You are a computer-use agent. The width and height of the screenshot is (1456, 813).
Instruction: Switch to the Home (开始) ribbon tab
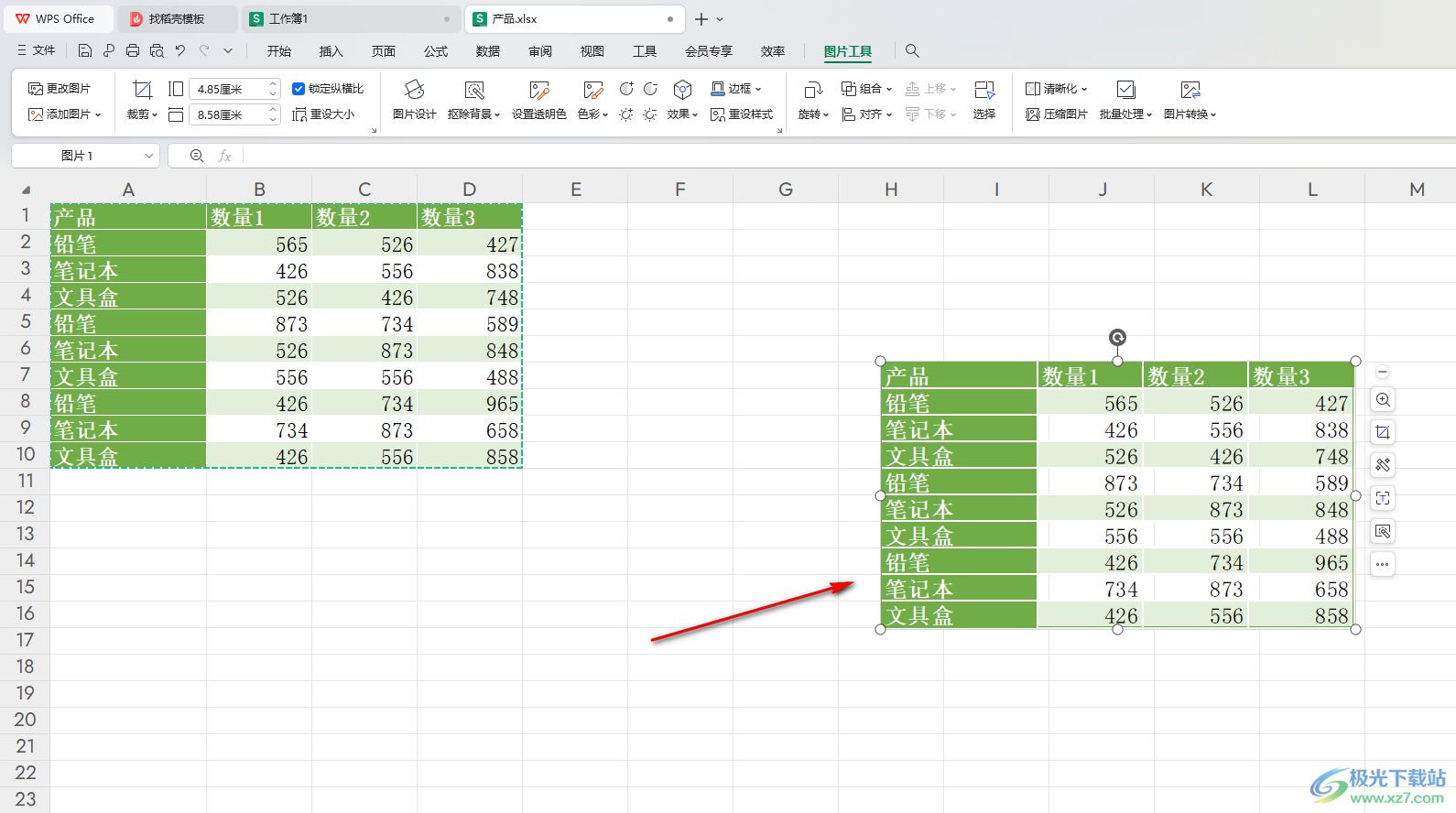point(279,51)
